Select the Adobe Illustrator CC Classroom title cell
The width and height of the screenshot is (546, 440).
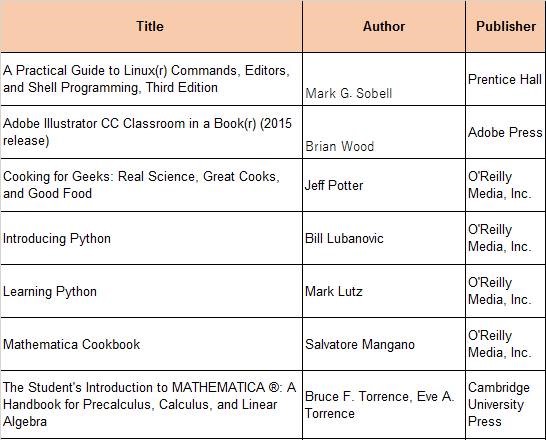pyautogui.click(x=151, y=132)
